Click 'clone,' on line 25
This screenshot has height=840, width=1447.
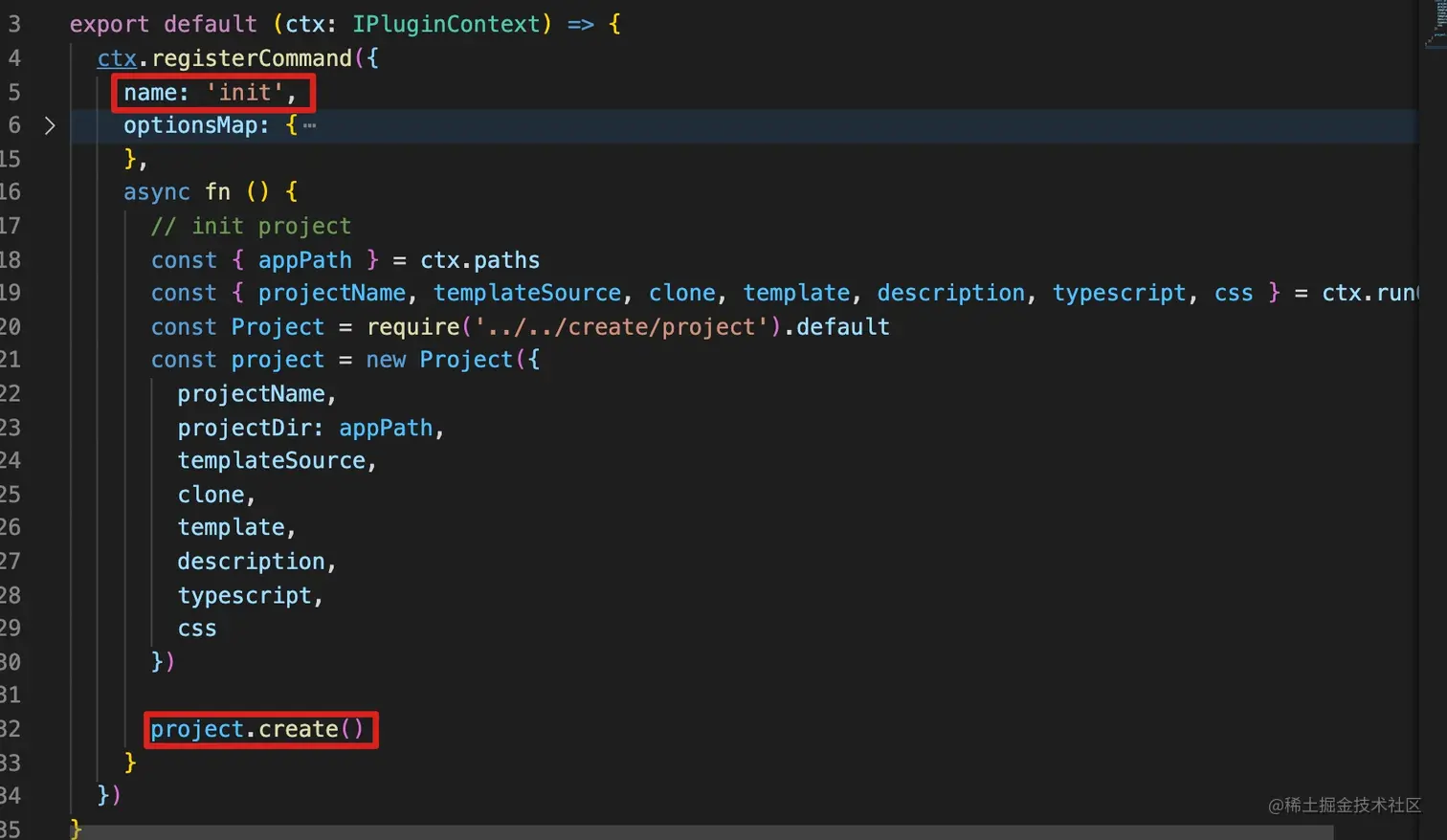pos(217,495)
